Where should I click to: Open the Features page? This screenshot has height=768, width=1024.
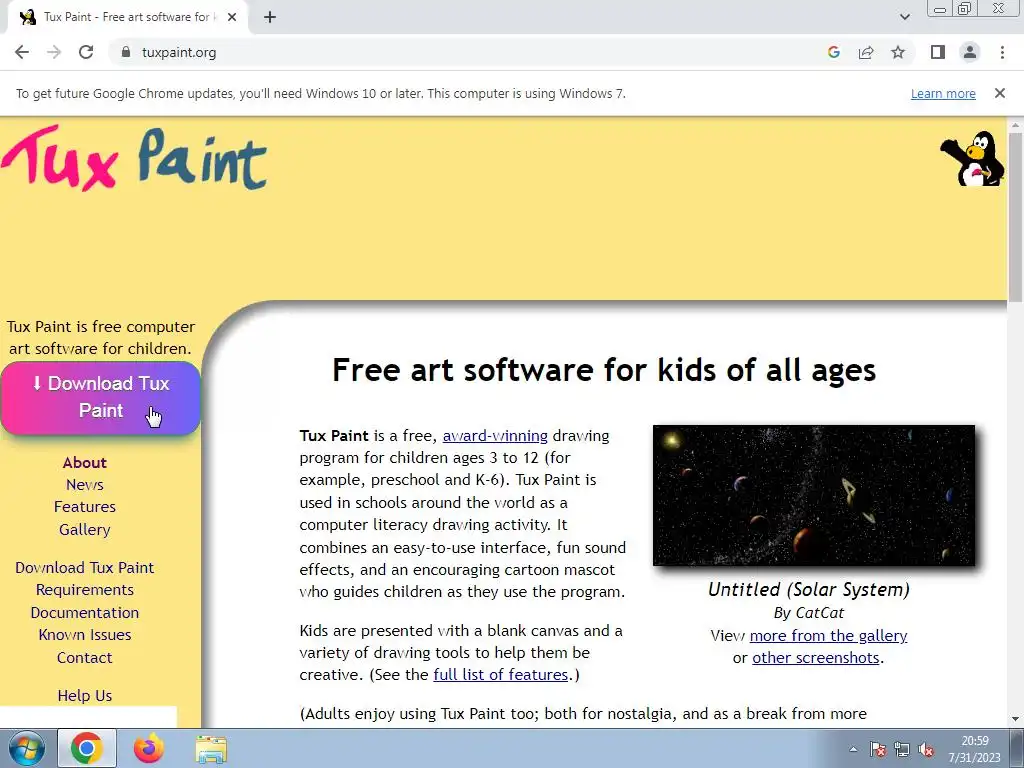click(x=85, y=507)
